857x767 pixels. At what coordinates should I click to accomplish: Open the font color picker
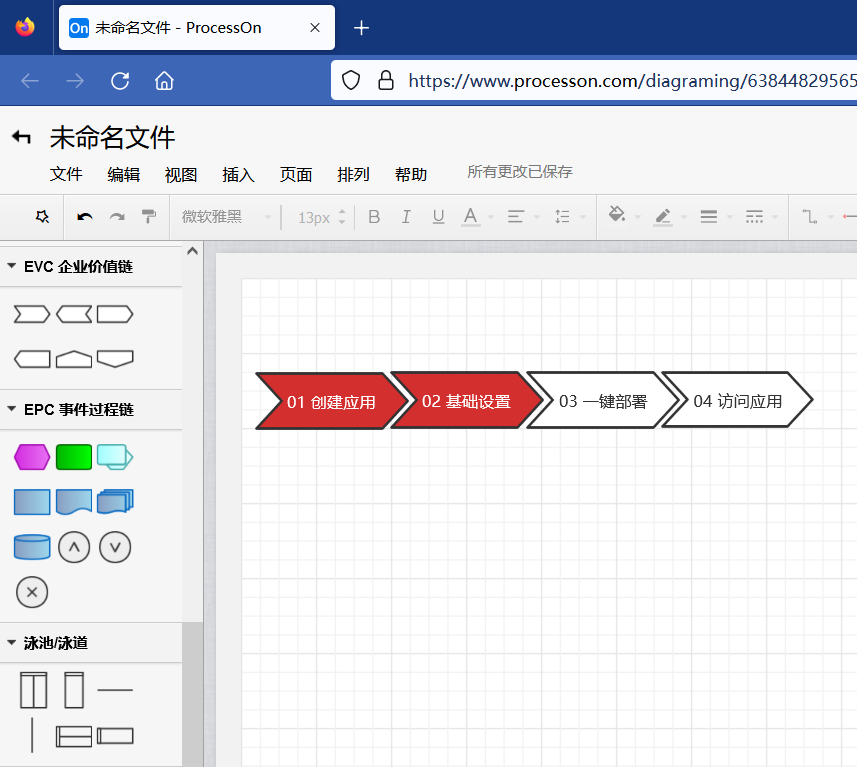(x=471, y=215)
